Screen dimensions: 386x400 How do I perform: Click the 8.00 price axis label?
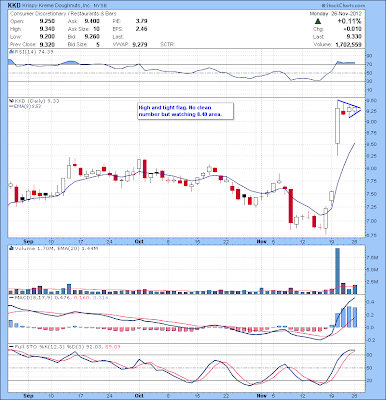(x=373, y=168)
